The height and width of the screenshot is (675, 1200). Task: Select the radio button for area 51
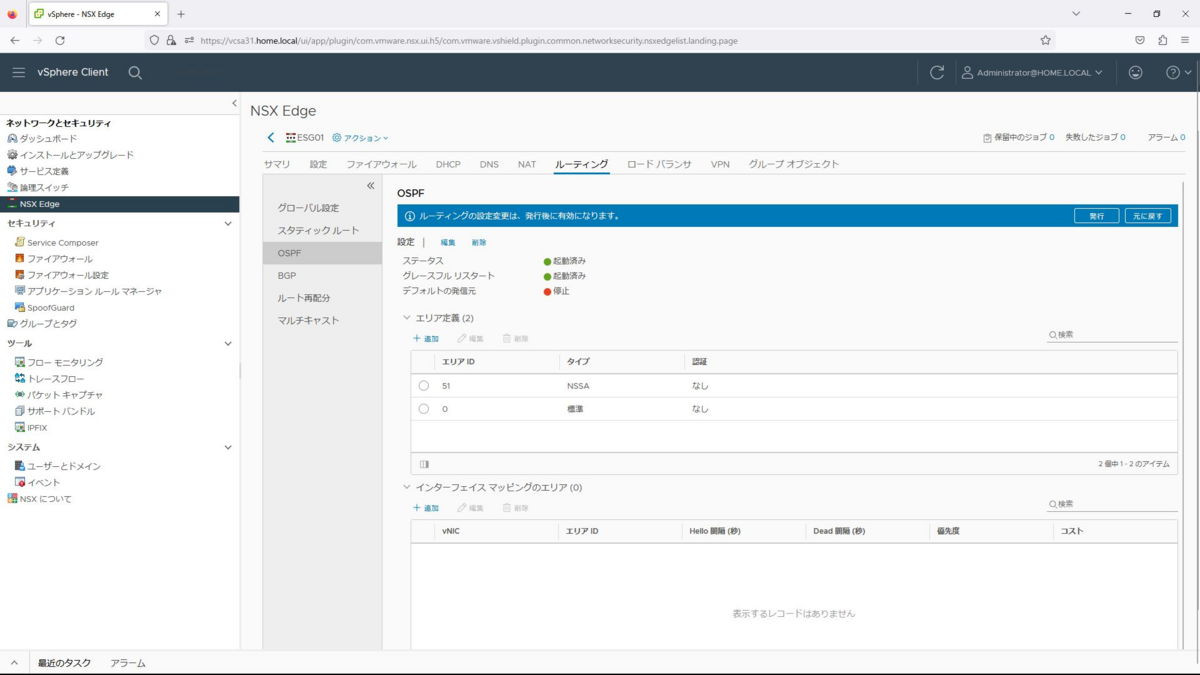coord(424,385)
